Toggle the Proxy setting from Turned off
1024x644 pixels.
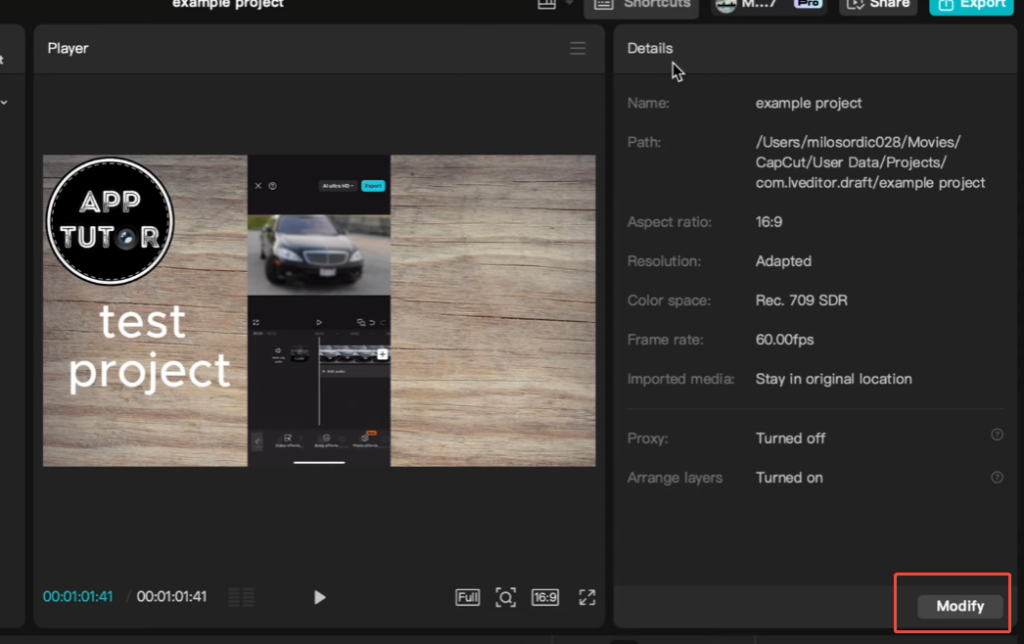tap(791, 438)
